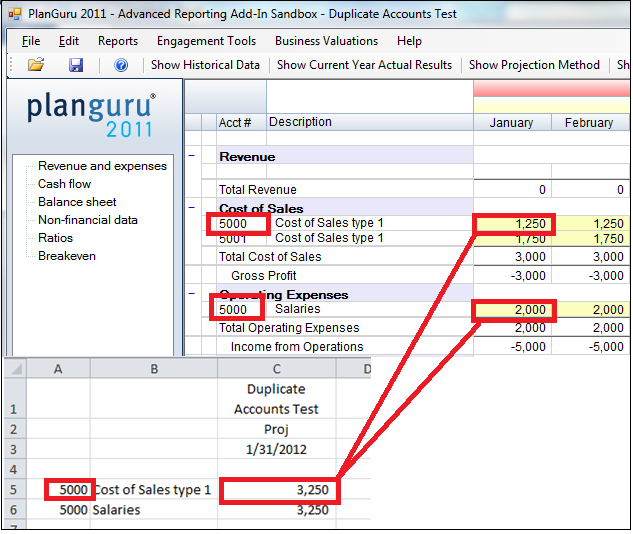Screen dimensions: 633x534
Task: Collapse the Revenue section
Action: (x=192, y=155)
